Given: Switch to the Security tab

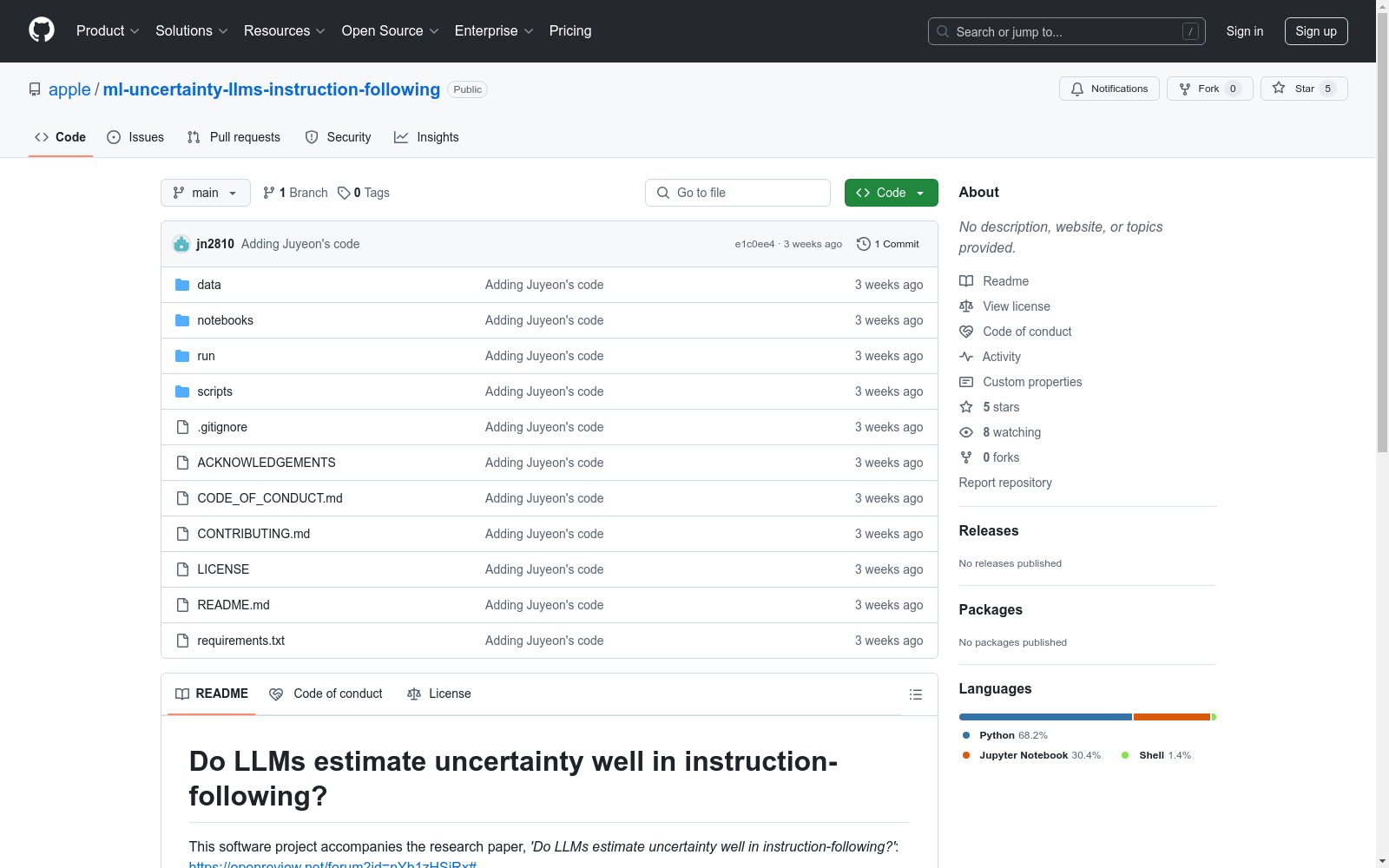Looking at the screenshot, I should pyautogui.click(x=338, y=137).
